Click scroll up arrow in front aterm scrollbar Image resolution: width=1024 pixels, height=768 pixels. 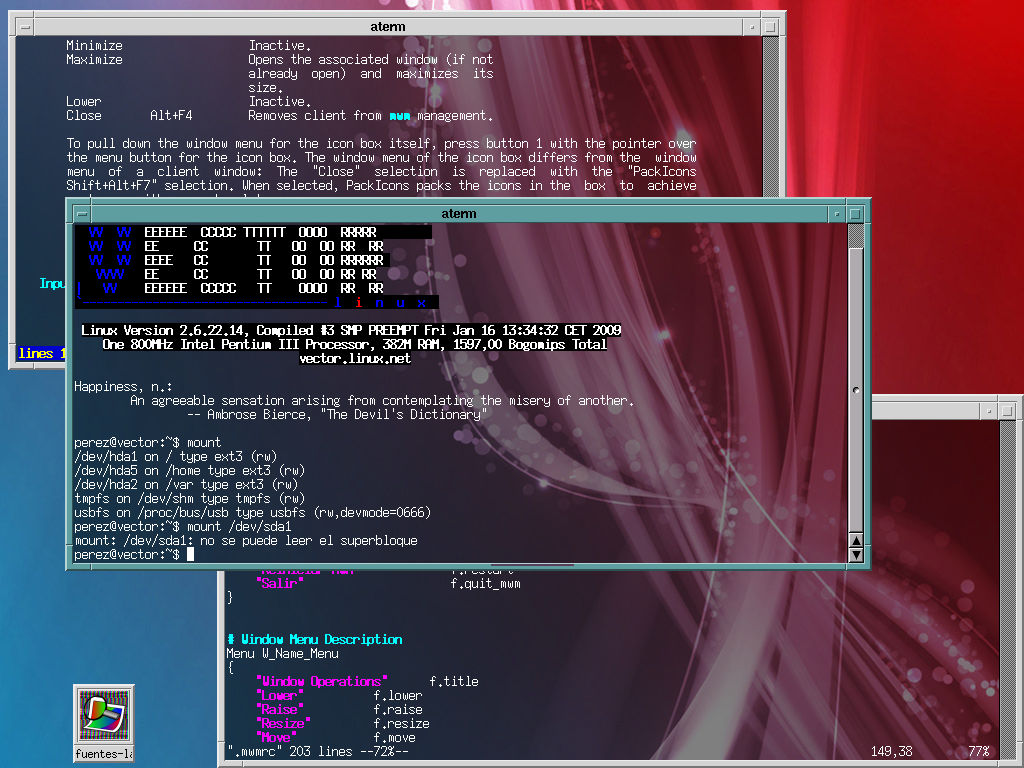pos(856,540)
